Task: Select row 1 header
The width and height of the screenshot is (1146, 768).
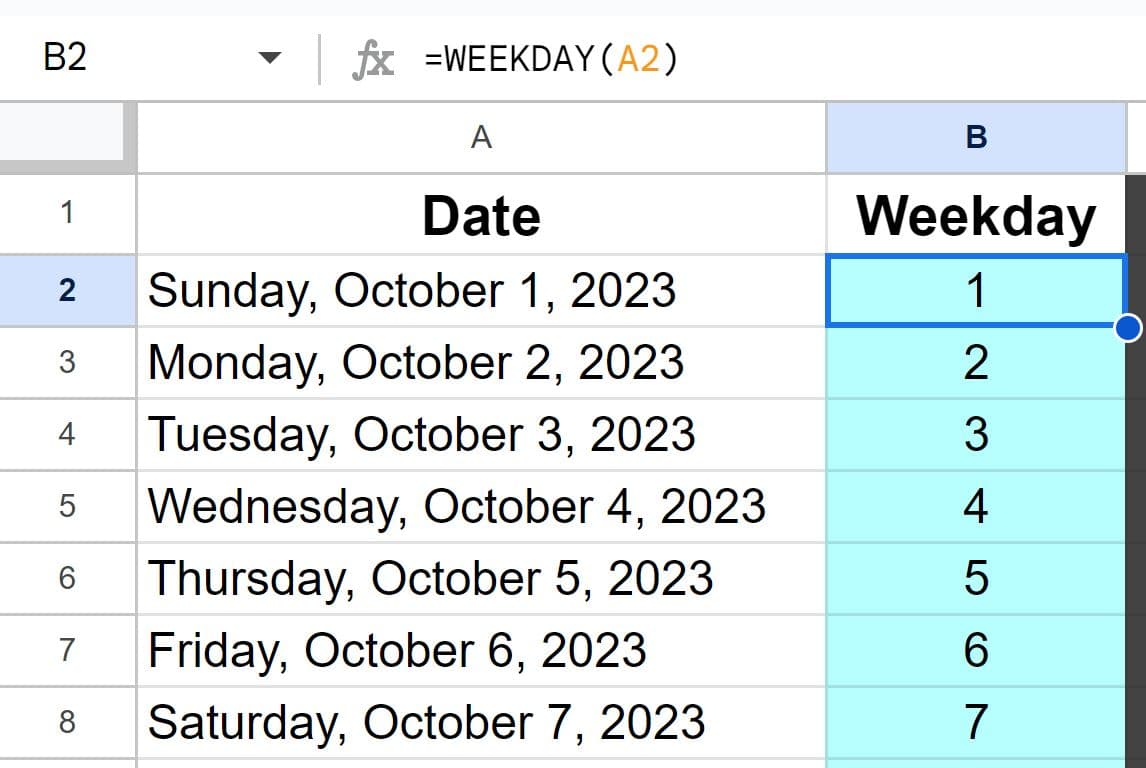Action: click(67, 213)
